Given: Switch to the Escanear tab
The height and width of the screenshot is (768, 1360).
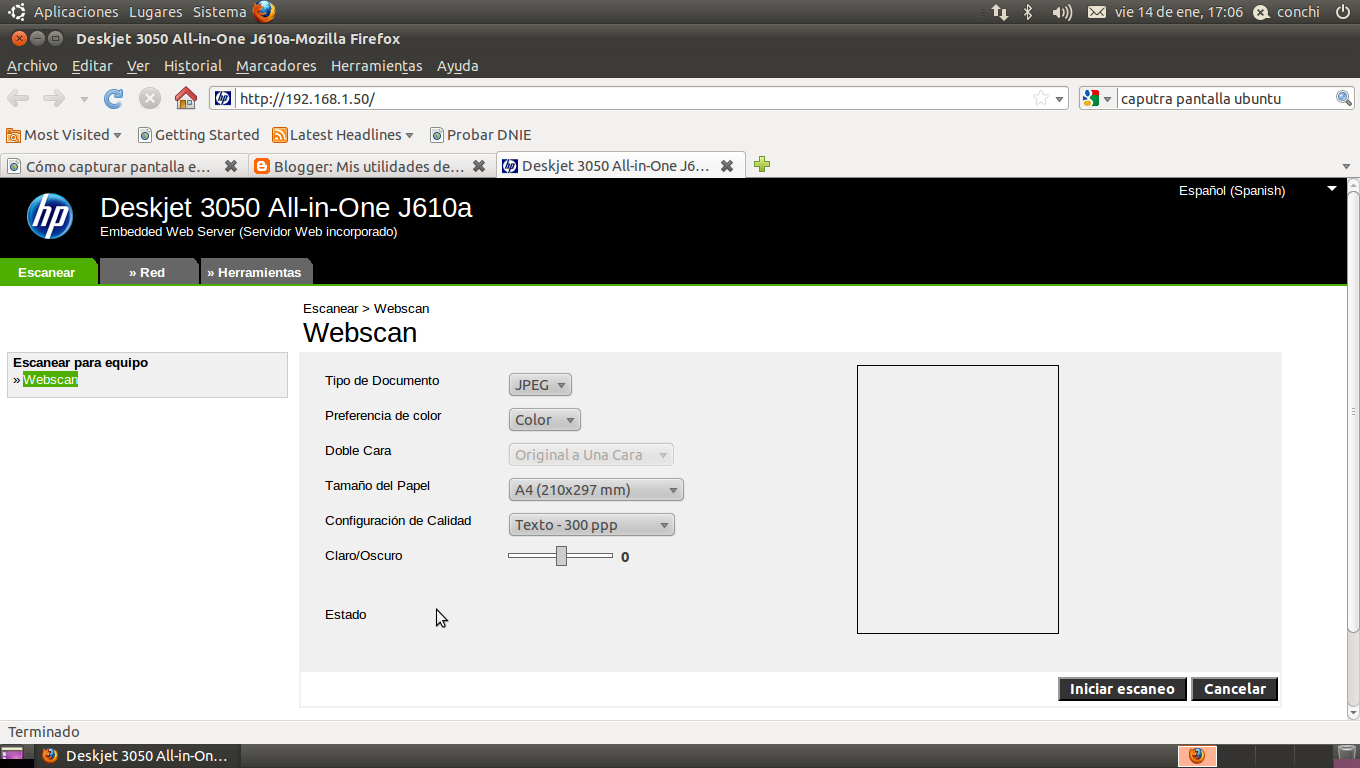Looking at the screenshot, I should tap(47, 272).
